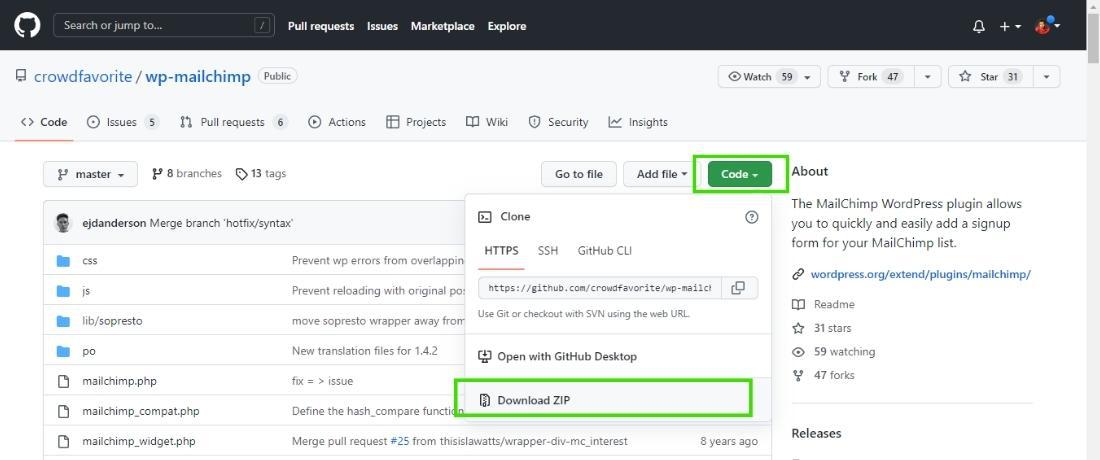
Task: Expand the Star lists dropdown arrow
Action: tap(1047, 76)
